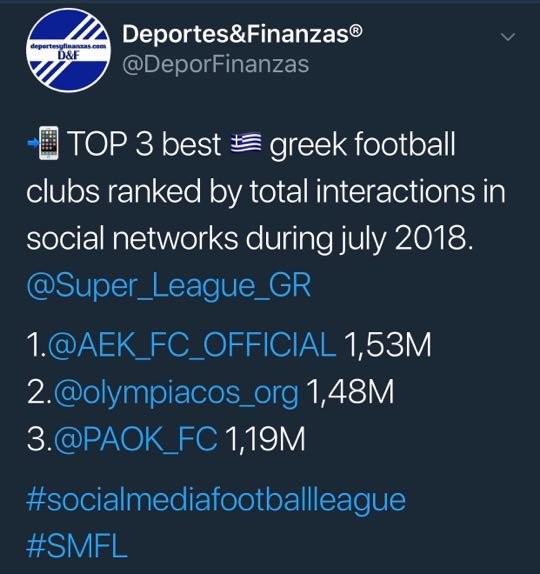
Task: Open the Deportes&Finanzas profile avatar
Action: pyautogui.click(x=68, y=50)
